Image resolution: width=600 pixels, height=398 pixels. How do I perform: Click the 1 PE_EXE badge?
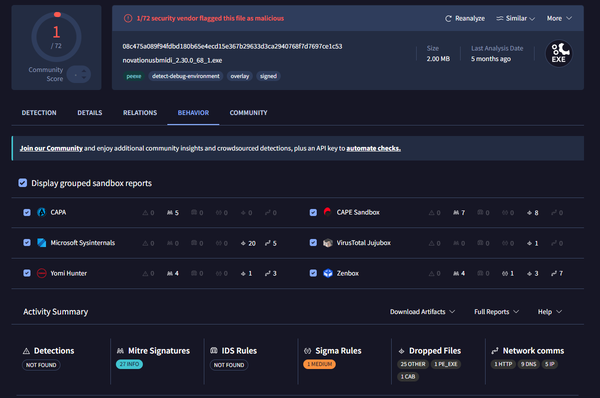pyautogui.click(x=446, y=364)
